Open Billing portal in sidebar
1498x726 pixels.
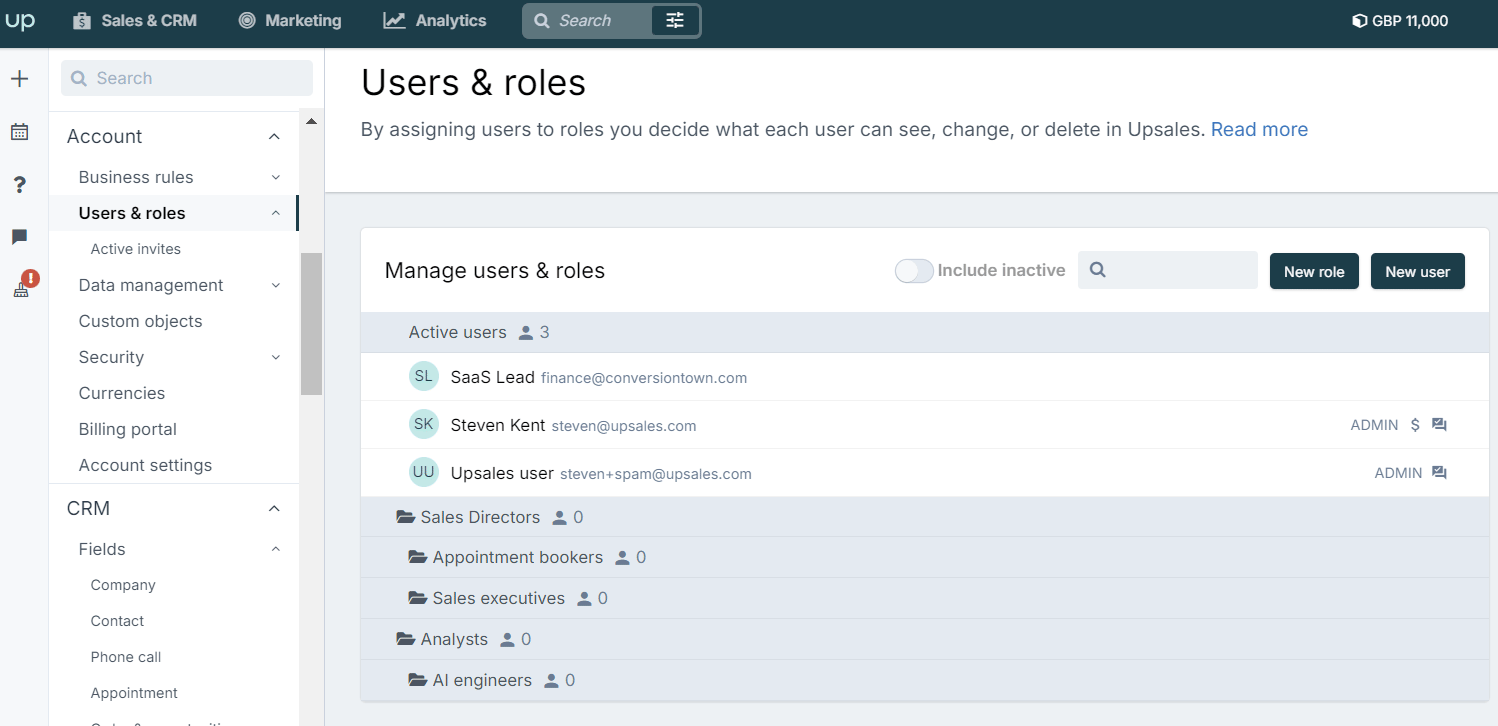(128, 429)
